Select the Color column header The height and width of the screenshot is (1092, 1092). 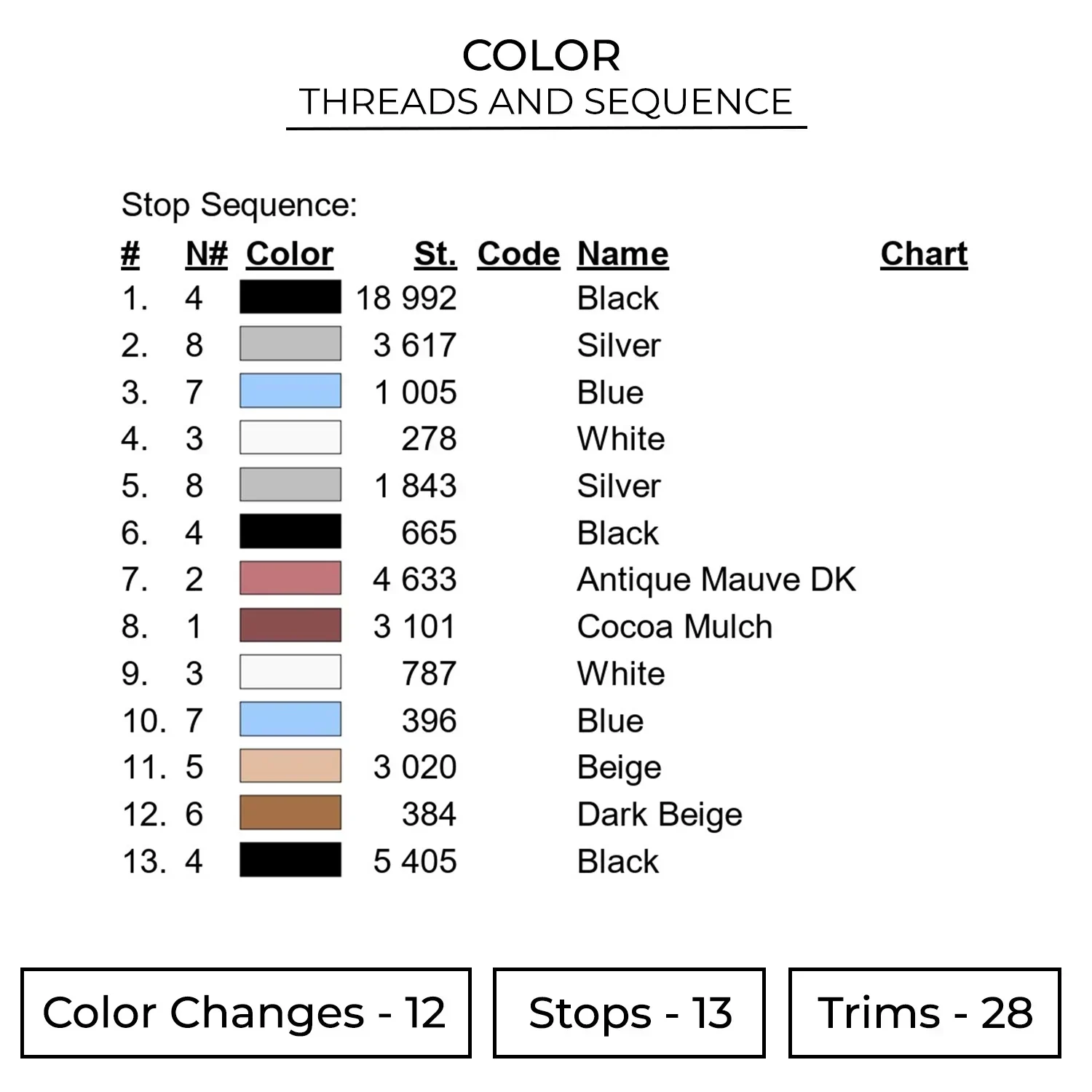[290, 254]
